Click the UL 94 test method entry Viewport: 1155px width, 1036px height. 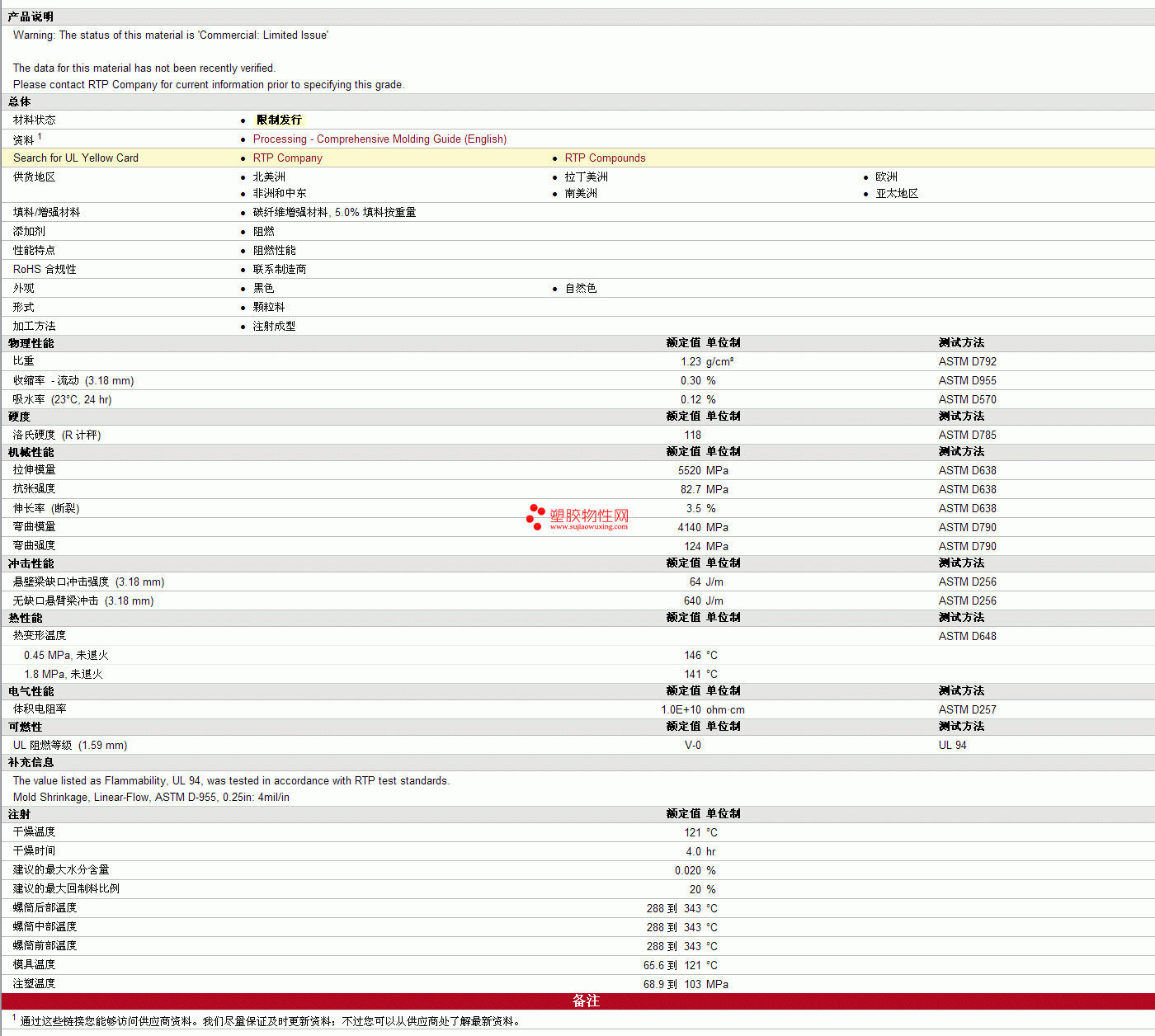point(952,746)
